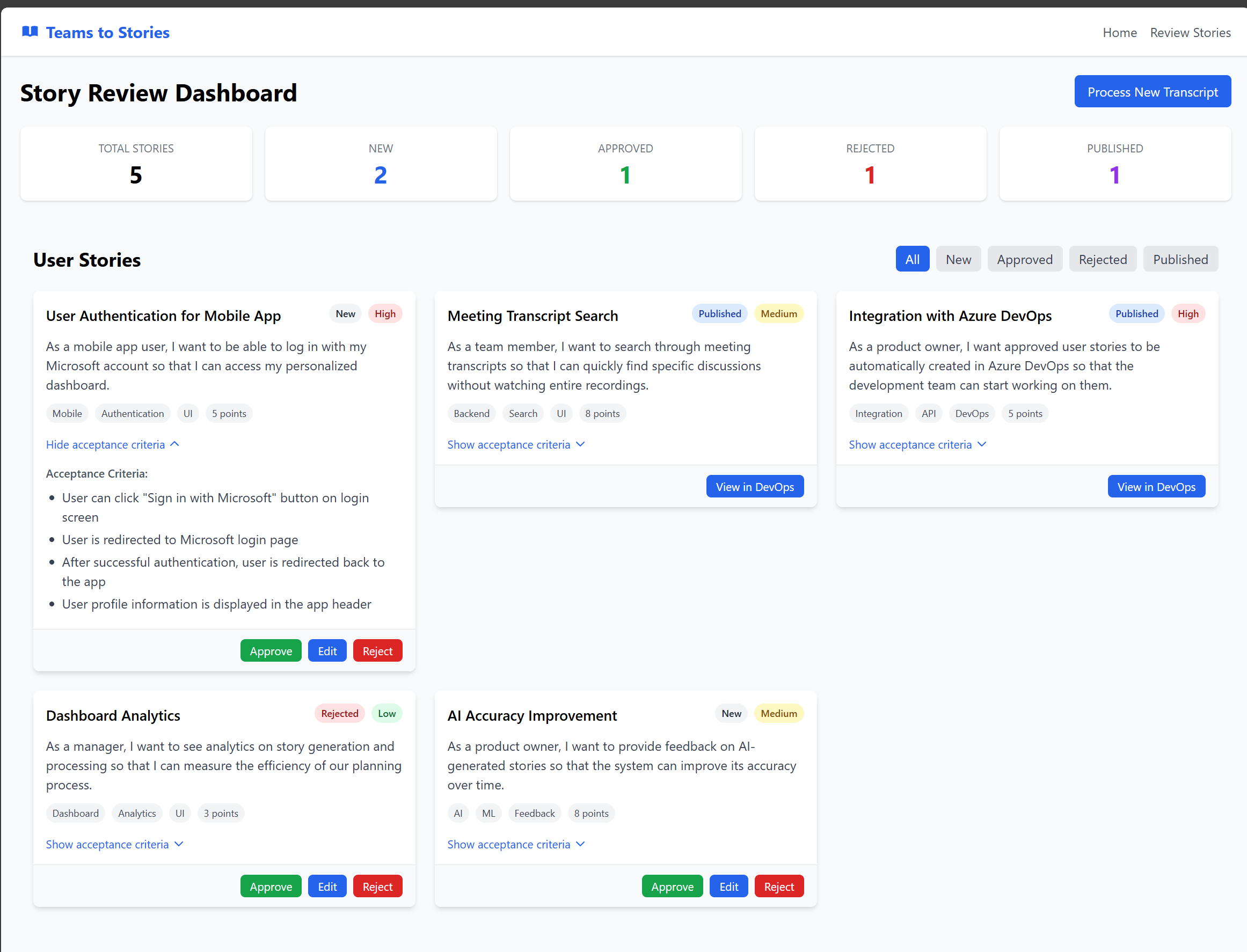Edit the Dashboard Analytics story

(327, 887)
